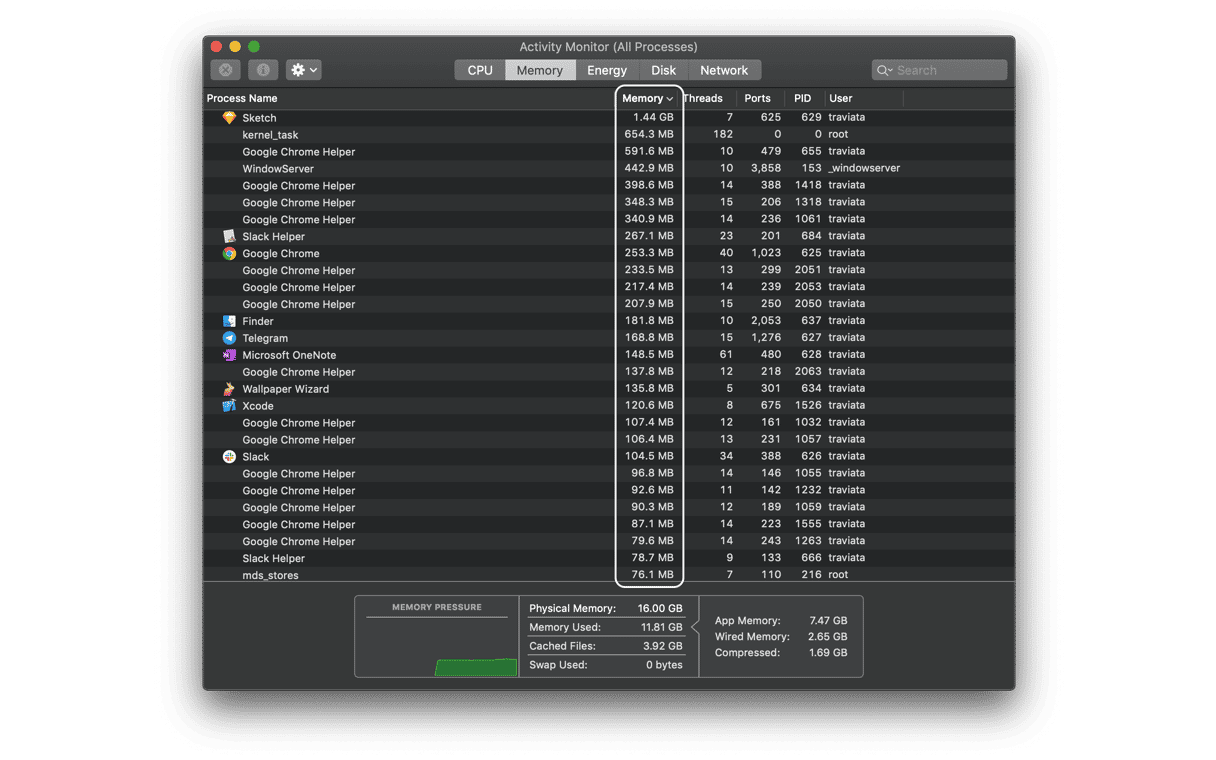The image size is (1216, 760).
Task: Click into the Search field
Action: click(x=948, y=70)
